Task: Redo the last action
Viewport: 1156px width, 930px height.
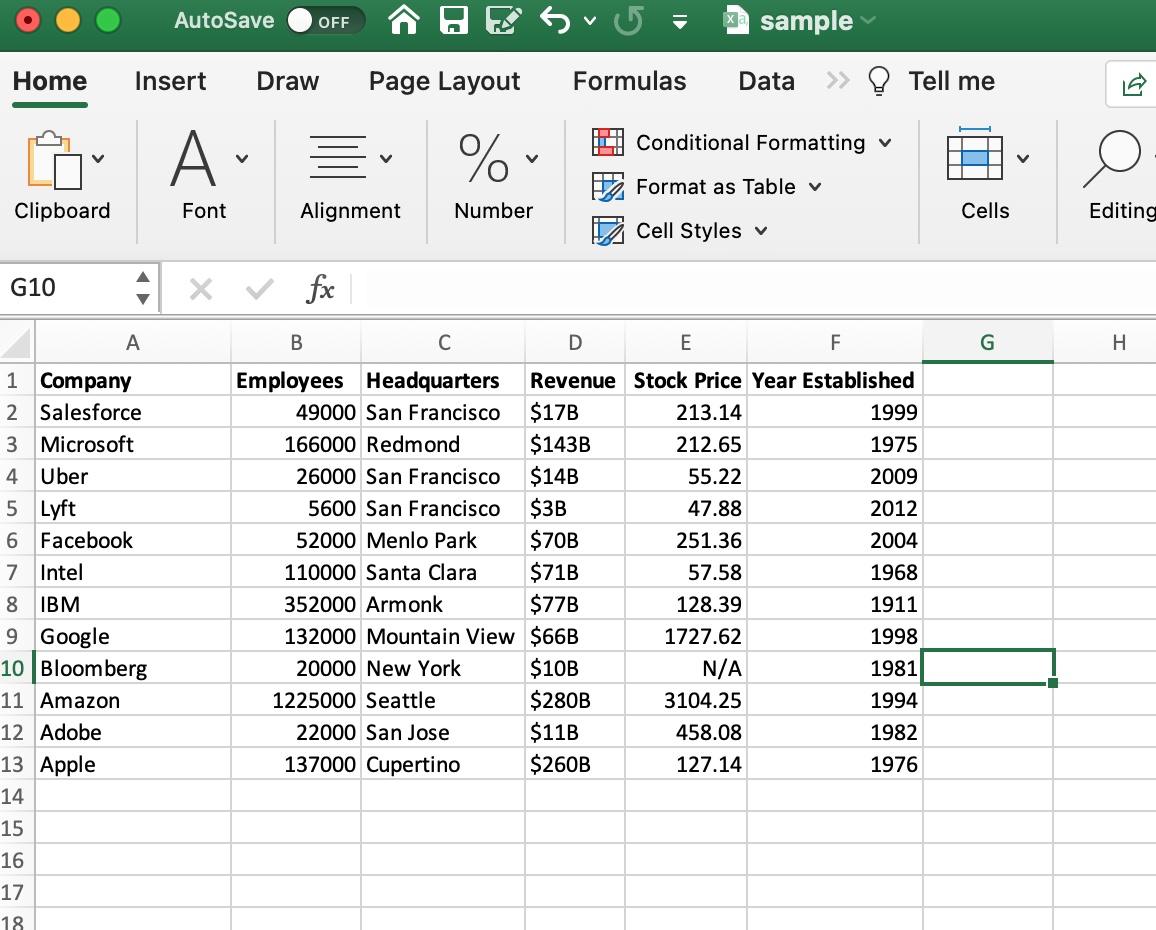Action: point(629,20)
